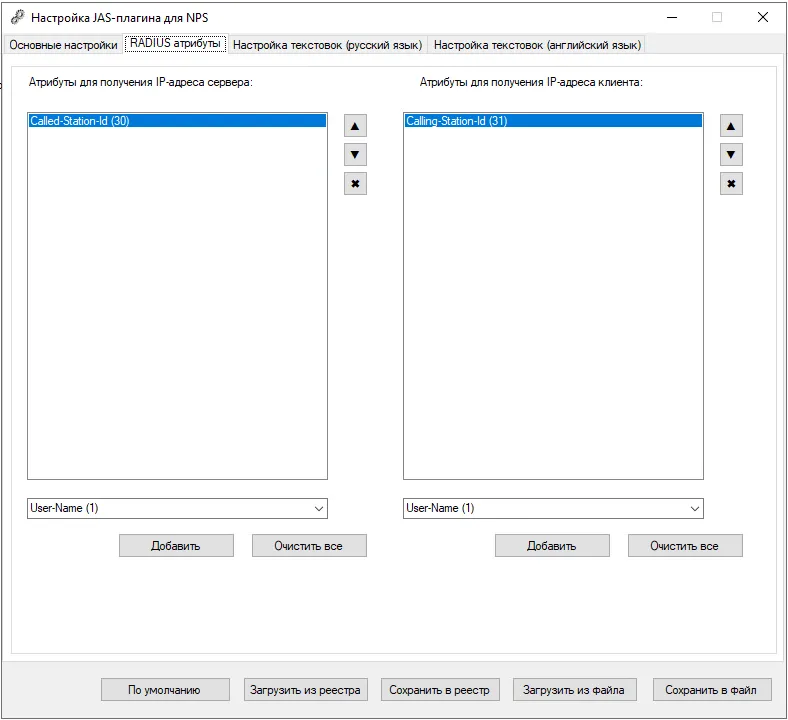Click Добавить under the server attributes list

(176, 546)
